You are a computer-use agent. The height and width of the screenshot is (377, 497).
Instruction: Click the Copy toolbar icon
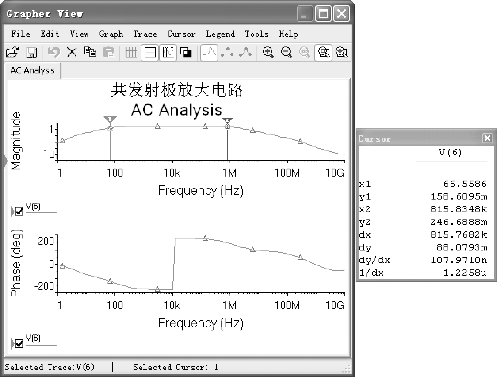[x=90, y=52]
